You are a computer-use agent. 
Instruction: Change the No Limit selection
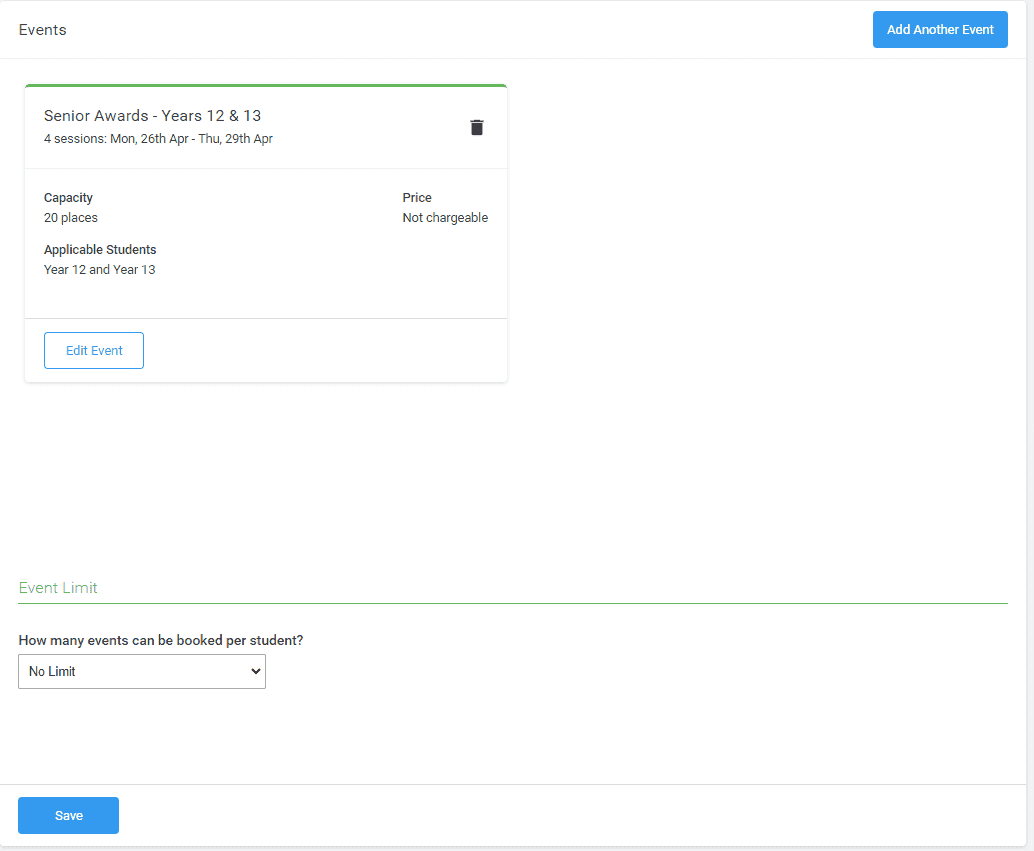coord(141,671)
